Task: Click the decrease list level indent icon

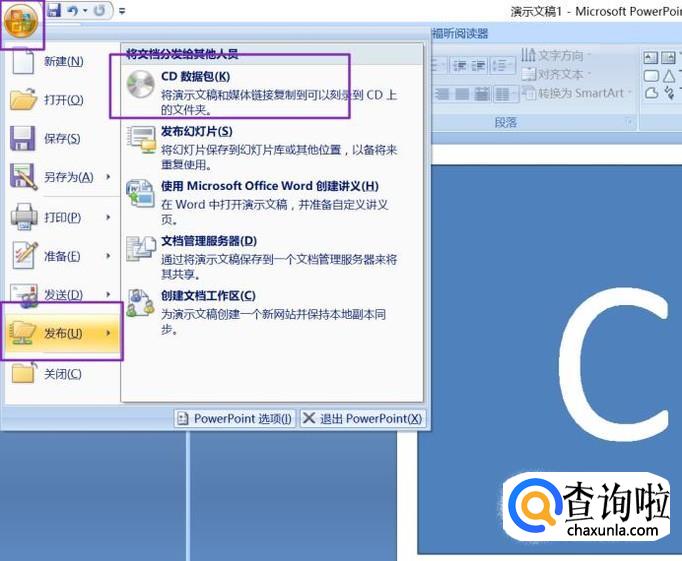Action: pyautogui.click(x=460, y=66)
